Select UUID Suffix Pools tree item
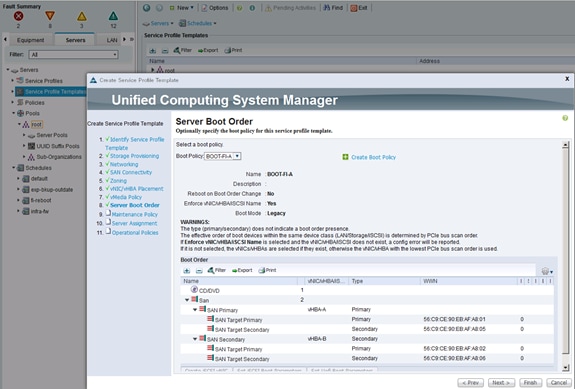The image size is (575, 389). click(57, 146)
